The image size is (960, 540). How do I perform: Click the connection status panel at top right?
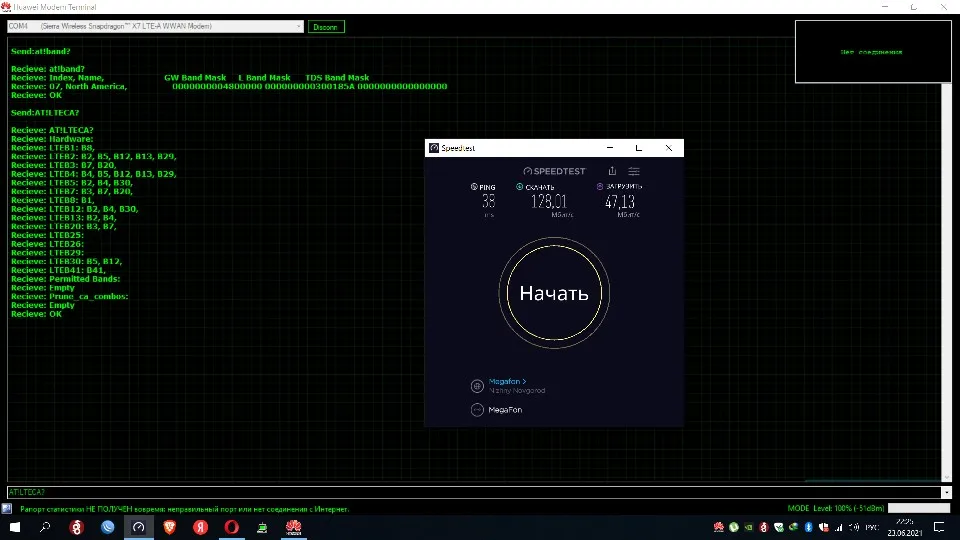pyautogui.click(x=873, y=51)
